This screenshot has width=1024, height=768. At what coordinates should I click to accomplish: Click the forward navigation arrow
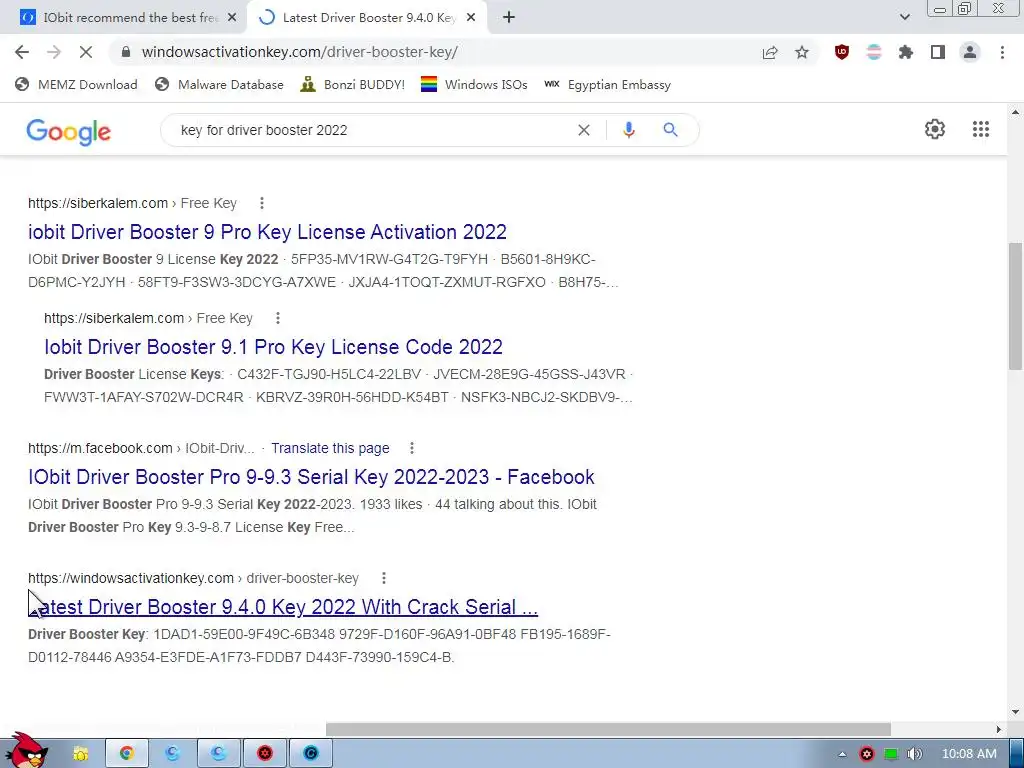(54, 52)
